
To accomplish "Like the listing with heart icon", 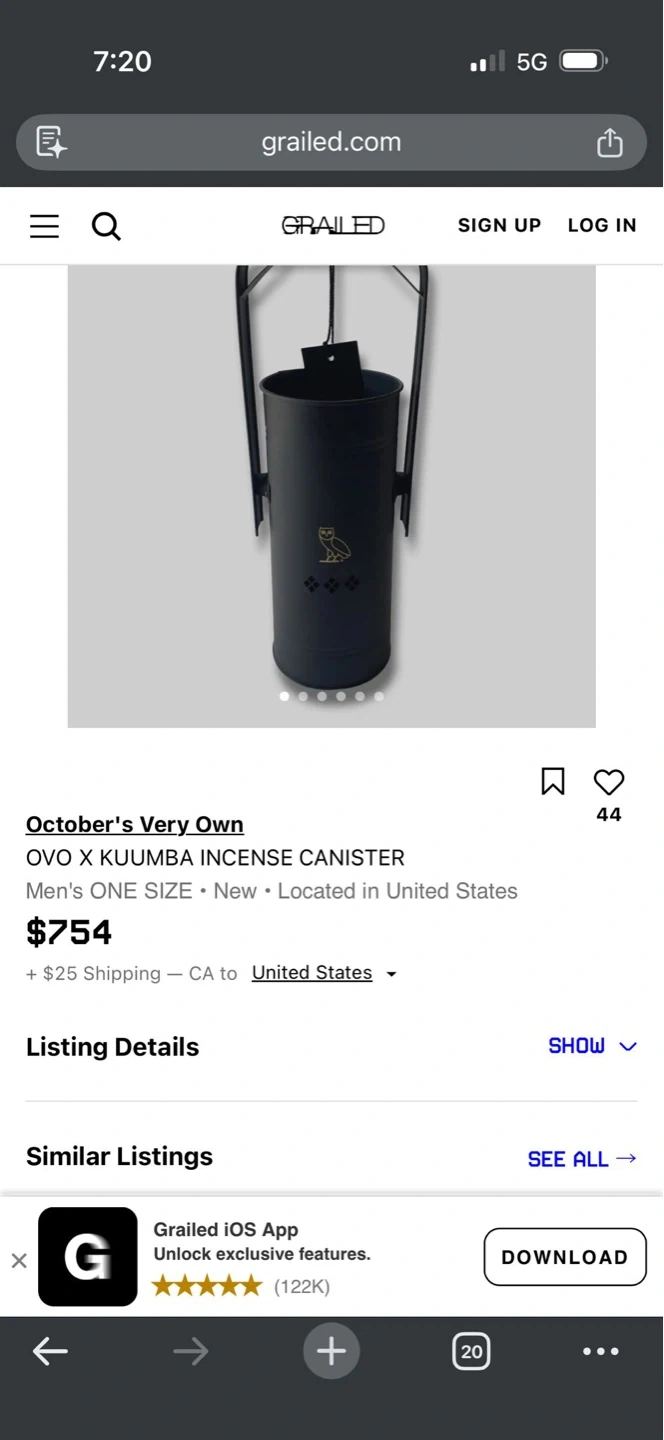I will [608, 781].
